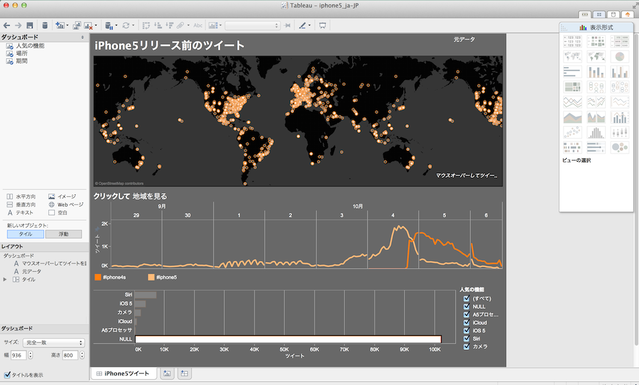
Task: Click the highlight pen icon in toolbar
Action: click(302, 25)
